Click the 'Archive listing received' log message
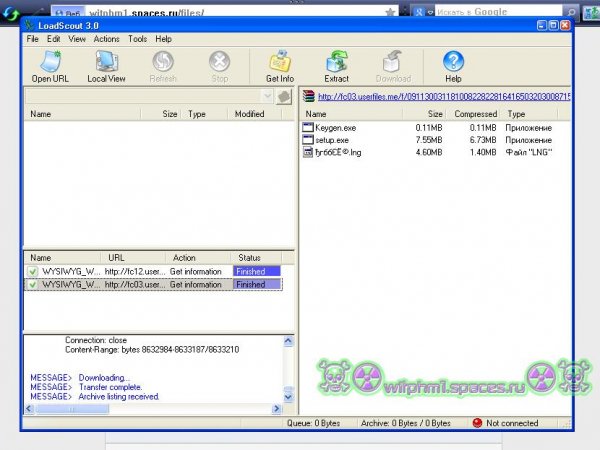The height and width of the screenshot is (450, 600). point(119,397)
